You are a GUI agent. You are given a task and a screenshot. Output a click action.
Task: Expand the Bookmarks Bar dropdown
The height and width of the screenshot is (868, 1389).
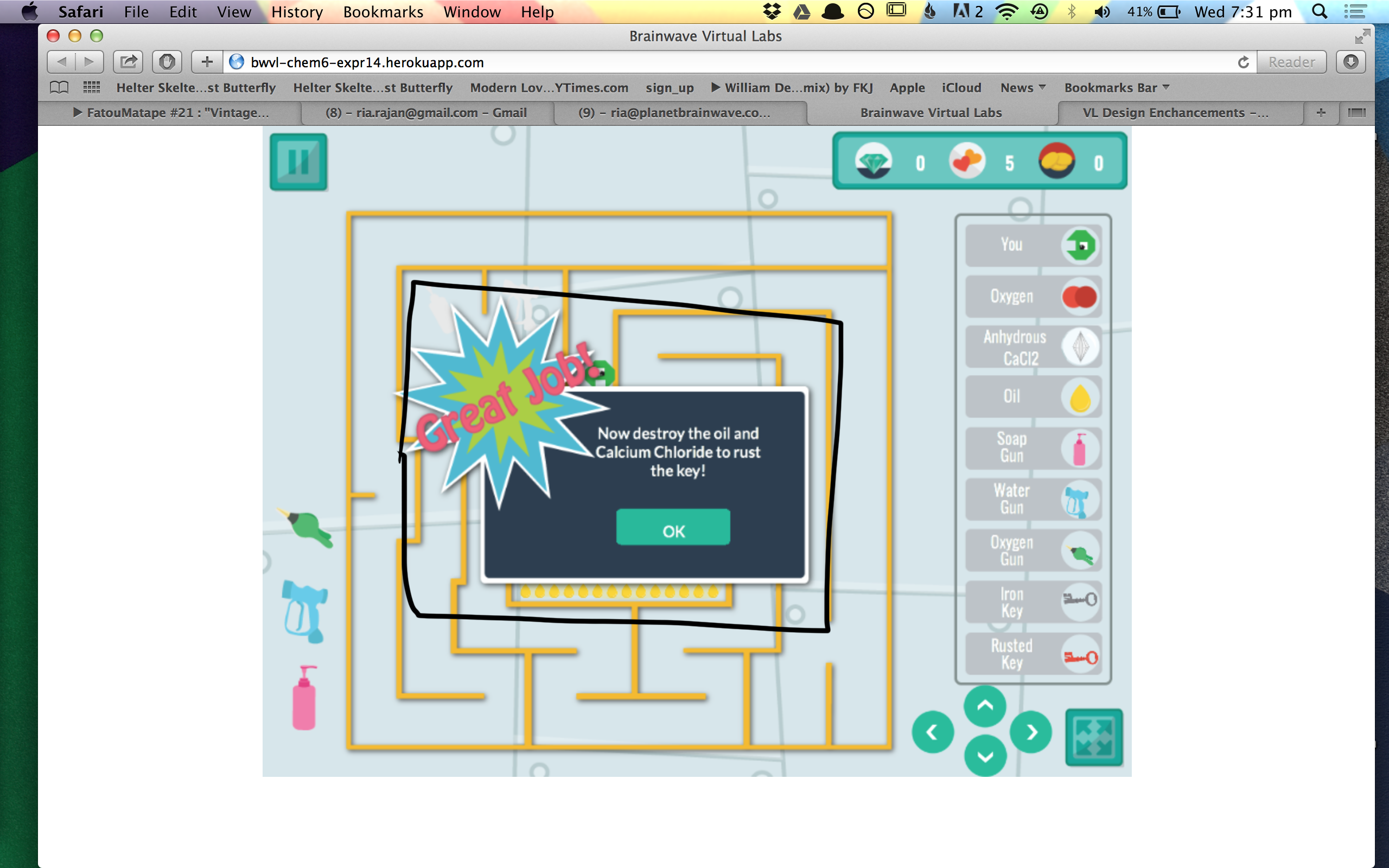(1117, 88)
